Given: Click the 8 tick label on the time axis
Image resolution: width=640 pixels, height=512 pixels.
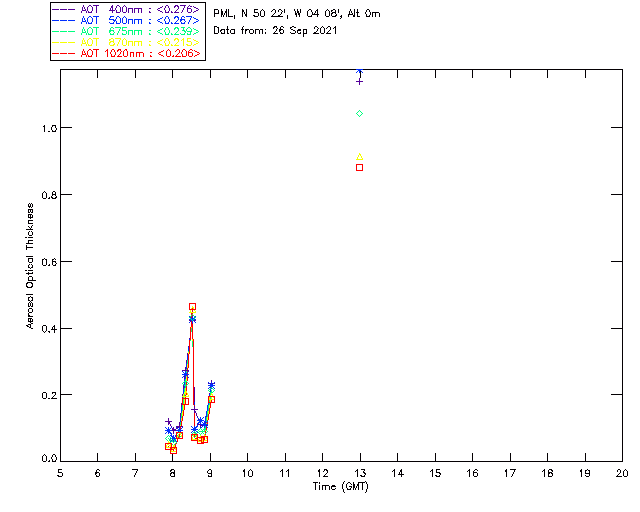Looking at the screenshot, I should tap(172, 473).
